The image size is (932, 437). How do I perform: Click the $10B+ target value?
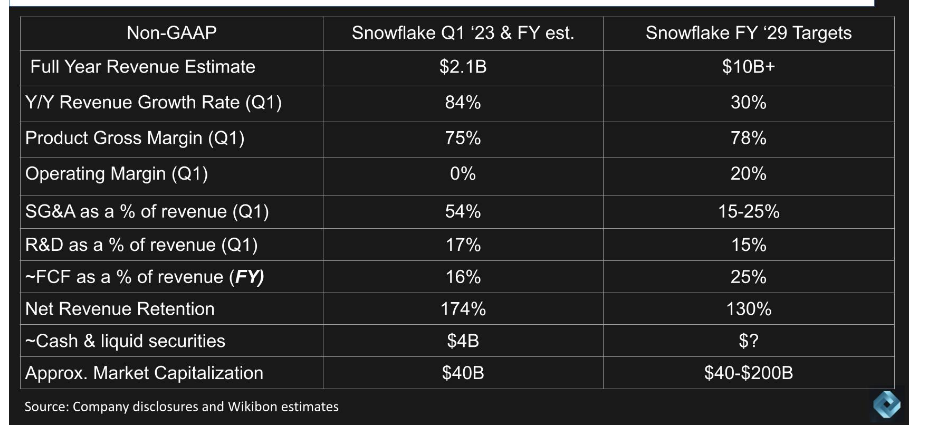pos(748,67)
